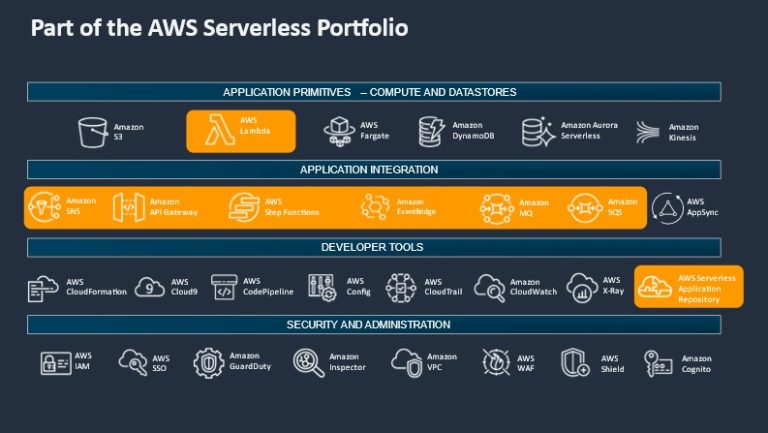This screenshot has width=768, height=433.
Task: Click the AWS Cloud9 icon
Action: pos(149,287)
